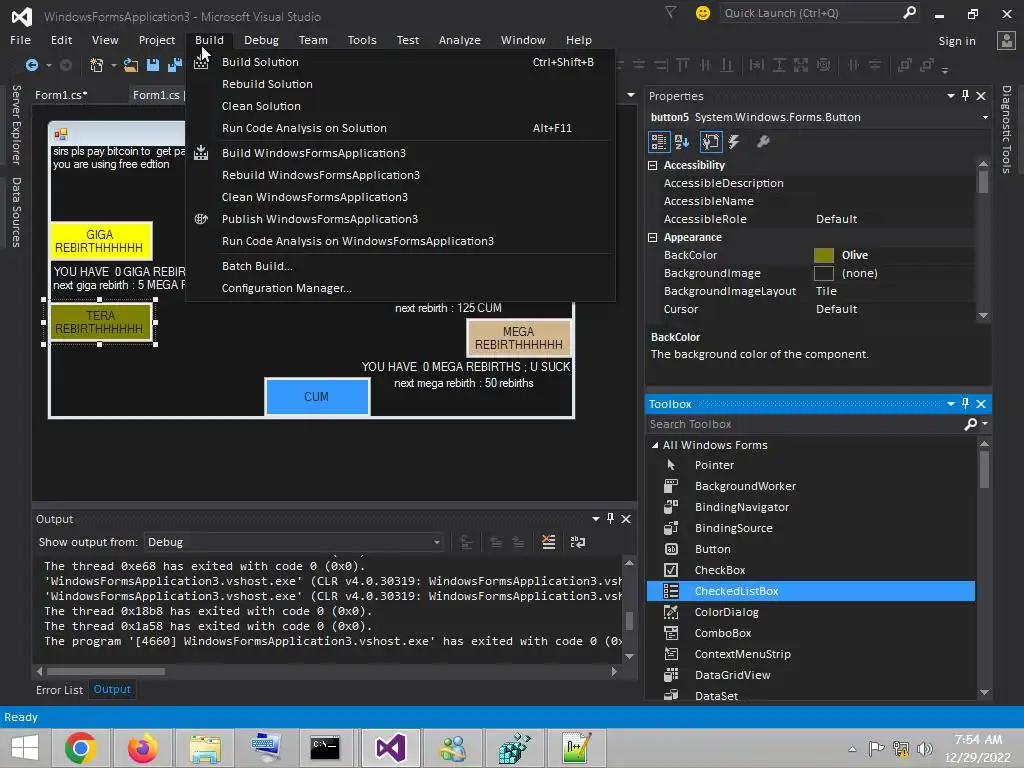Click the Properties page icon in Properties panel

coord(711,141)
